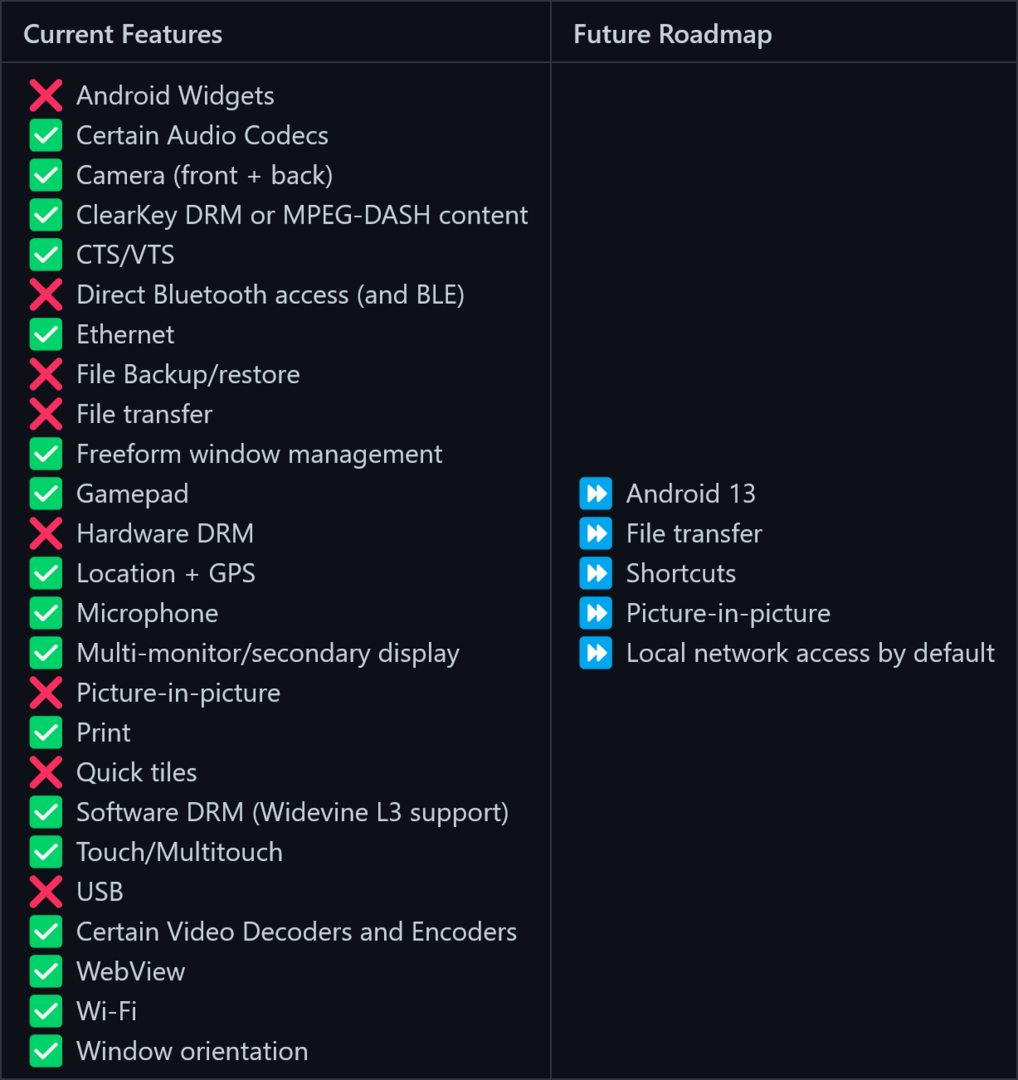1018x1080 pixels.
Task: Click the fast-forward icon next to Android 13
Action: click(x=596, y=494)
